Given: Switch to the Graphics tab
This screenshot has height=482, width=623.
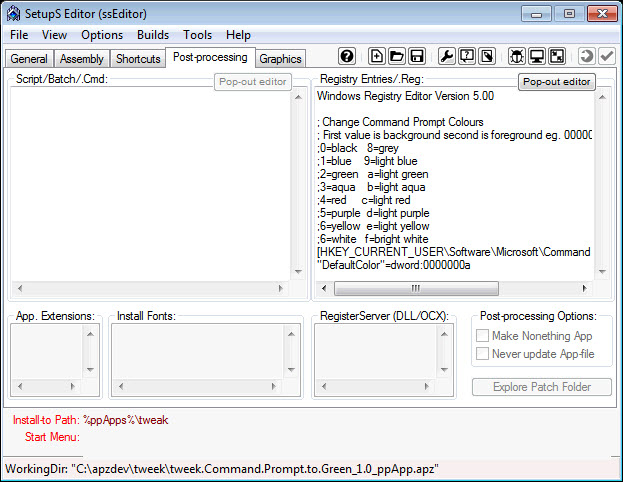Looking at the screenshot, I should pos(281,59).
